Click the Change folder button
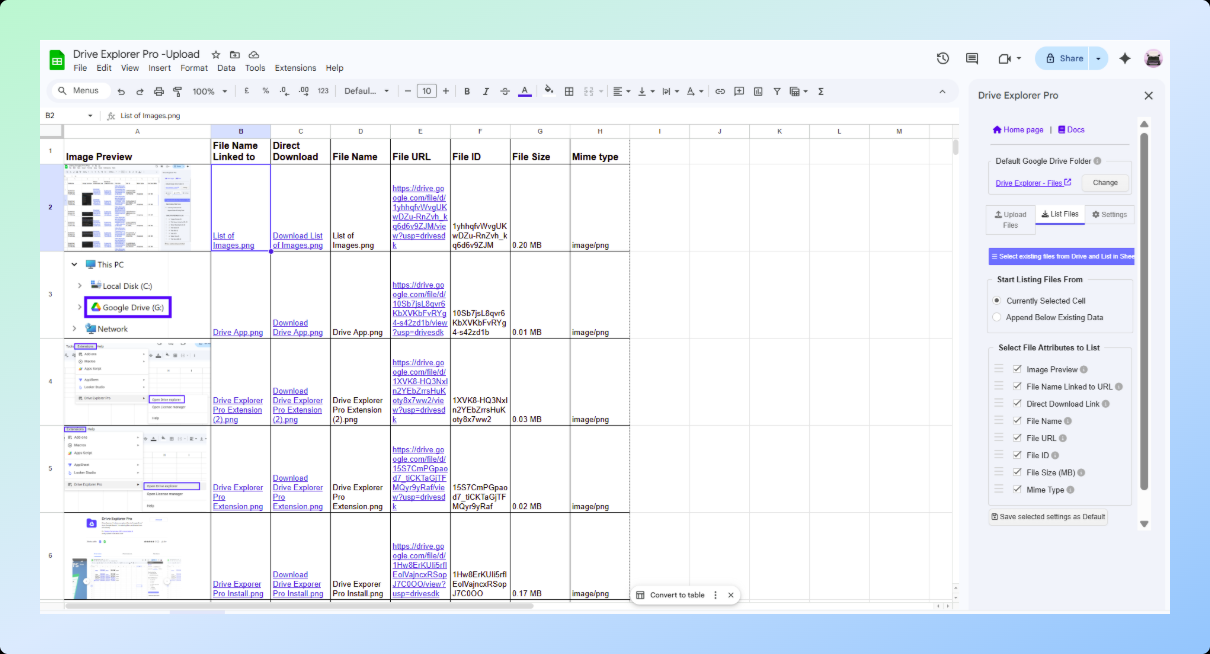The image size is (1210, 654). tap(1105, 183)
